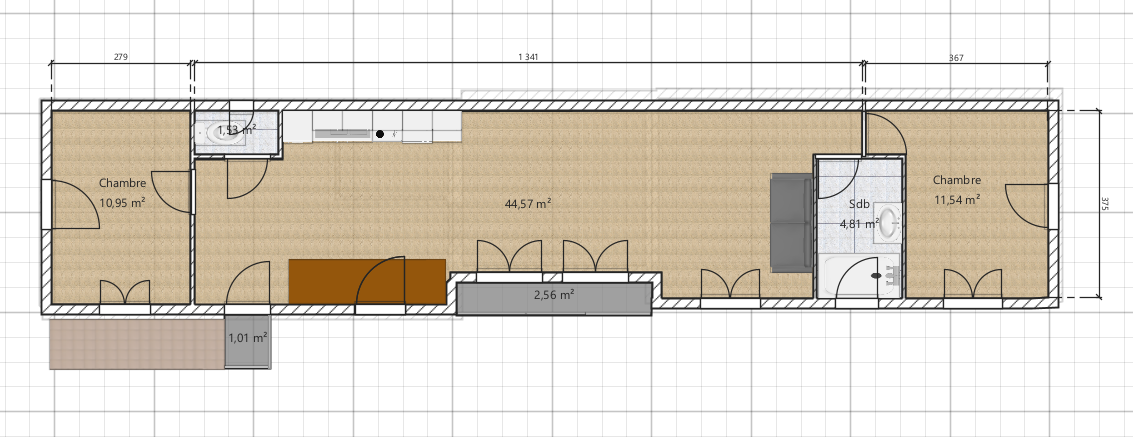Click the 1,53 m² toilet room label
Viewport: 1133px width, 437px height.
(x=236, y=130)
